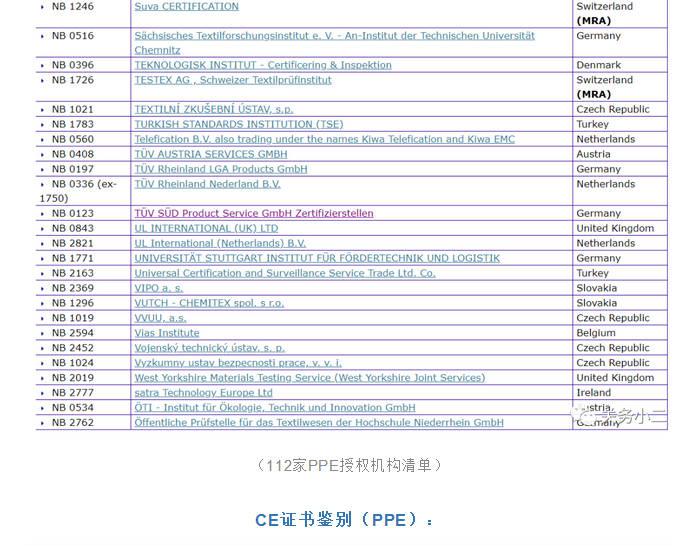Open TÜV Rheinland LGA Products GmbH link
The image size is (700, 546).
(221, 169)
